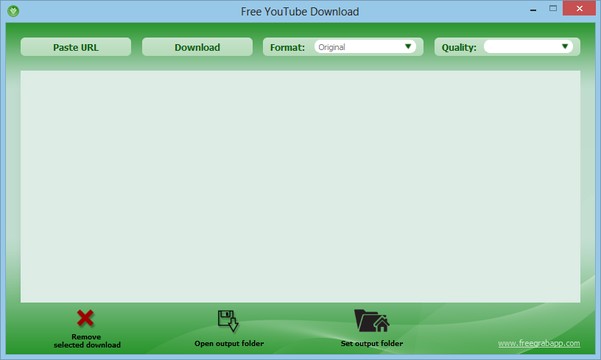Click the green app logo in title bar

tap(13, 11)
